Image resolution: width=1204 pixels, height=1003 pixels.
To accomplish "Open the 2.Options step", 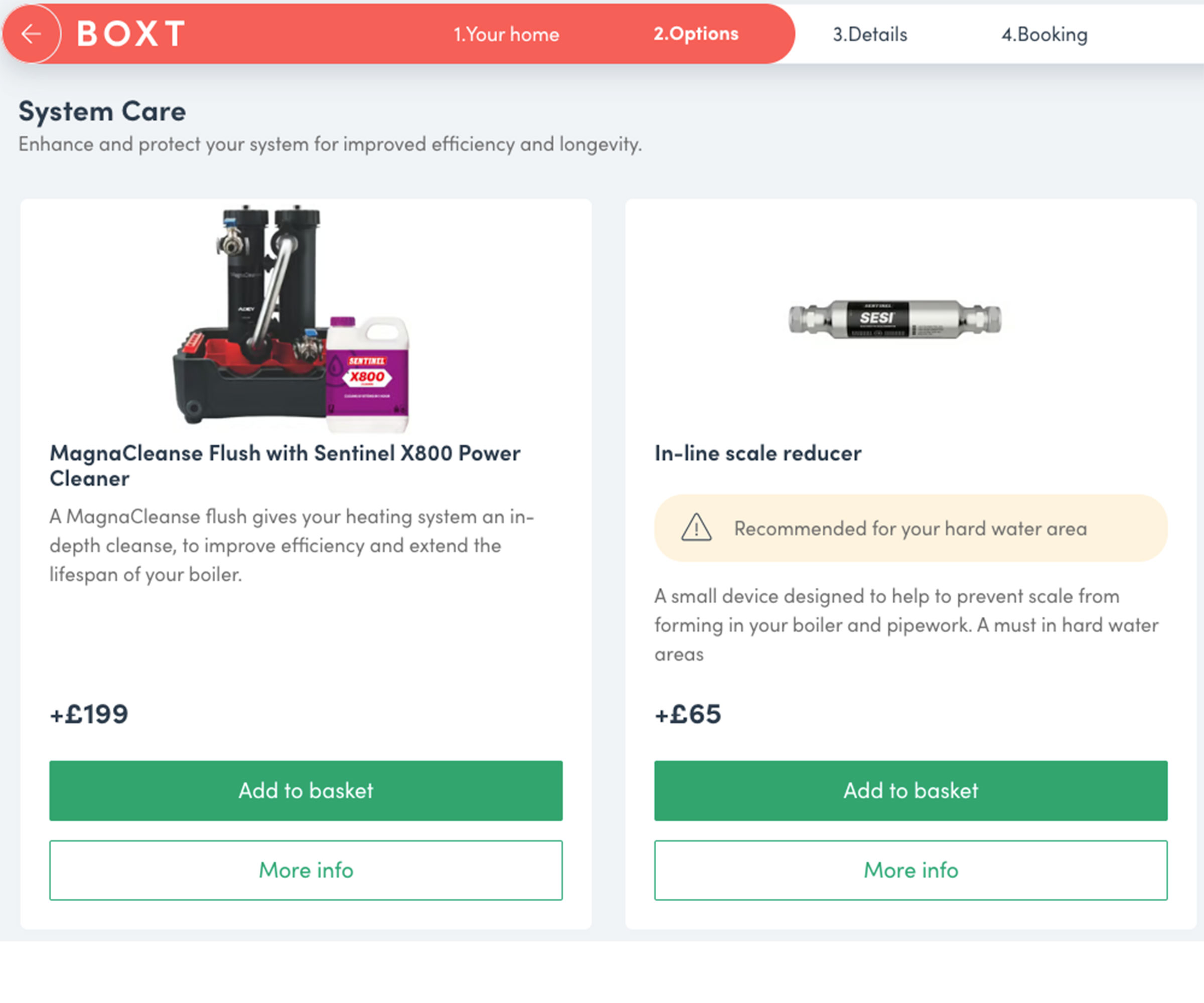I will (696, 35).
